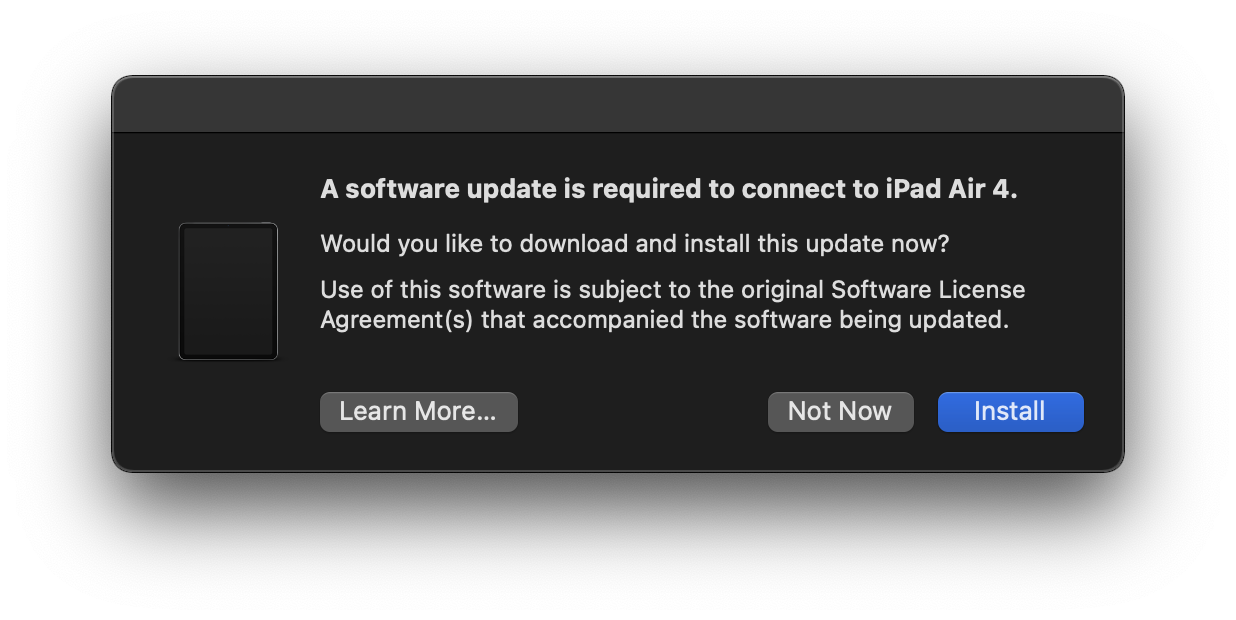This screenshot has width=1236, height=620.
Task: Open Learn More about this update
Action: tap(418, 412)
